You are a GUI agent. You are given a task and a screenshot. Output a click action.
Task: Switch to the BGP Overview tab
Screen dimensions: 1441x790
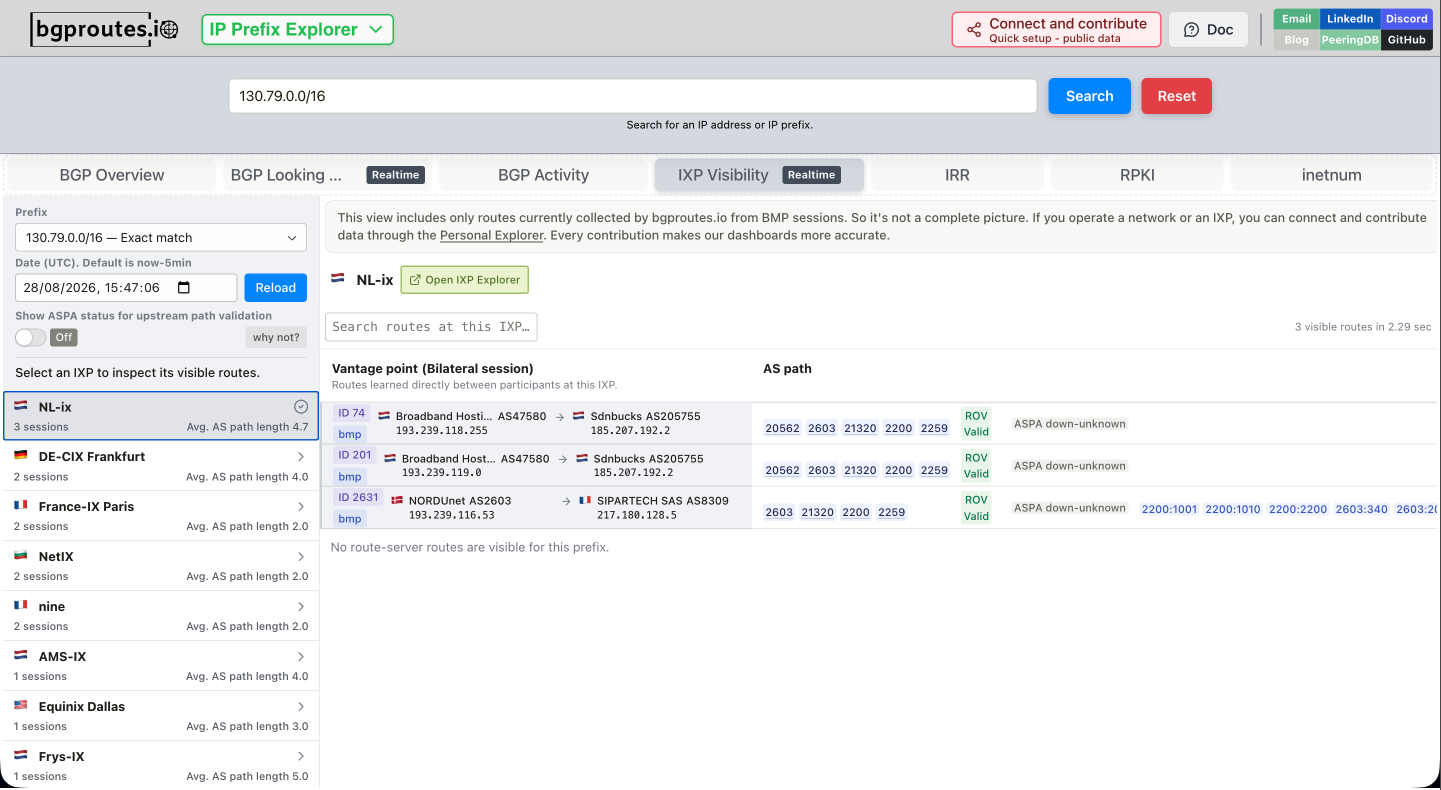coord(112,175)
